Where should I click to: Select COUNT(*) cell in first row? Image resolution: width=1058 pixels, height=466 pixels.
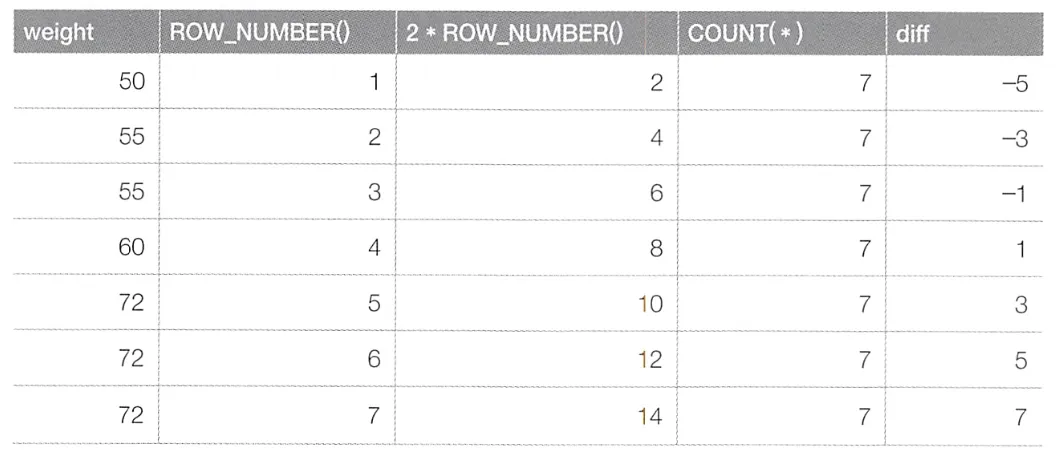click(782, 81)
